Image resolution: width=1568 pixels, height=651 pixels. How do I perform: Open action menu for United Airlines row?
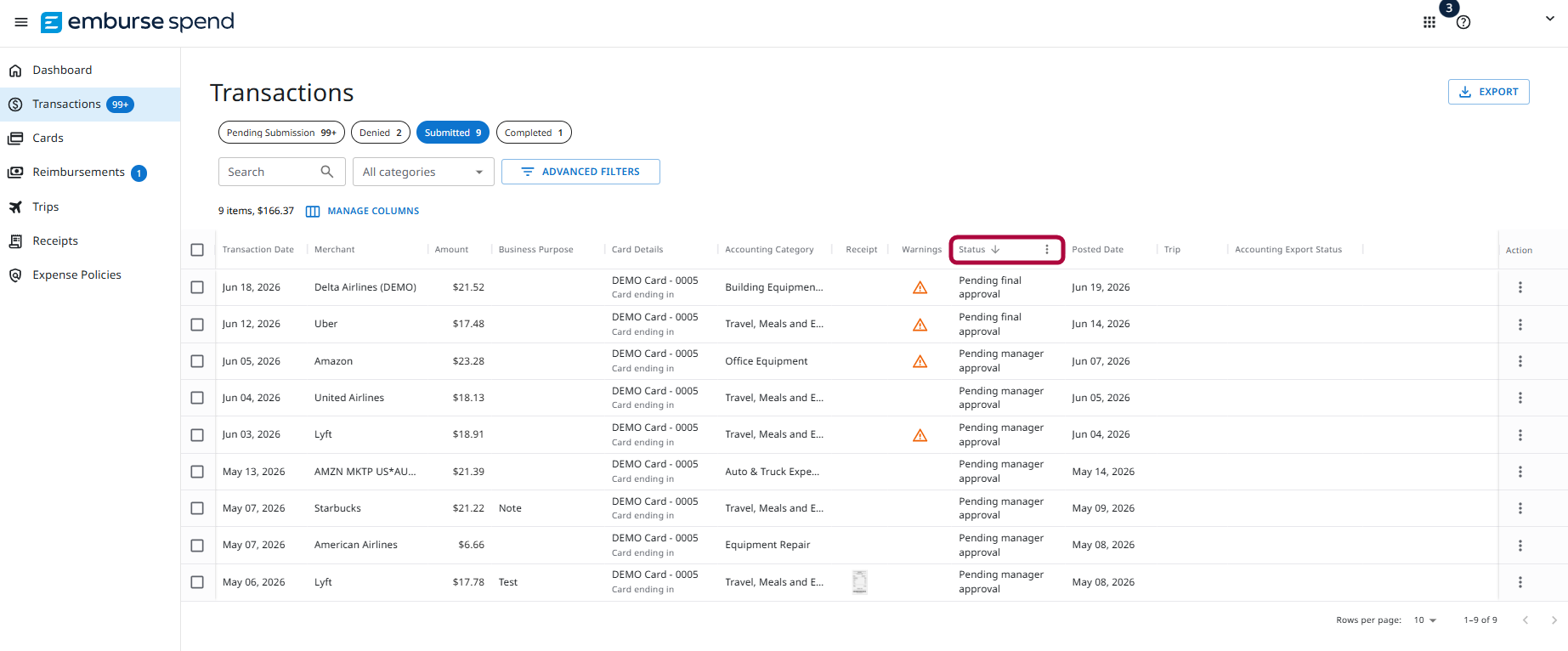pos(1520,398)
